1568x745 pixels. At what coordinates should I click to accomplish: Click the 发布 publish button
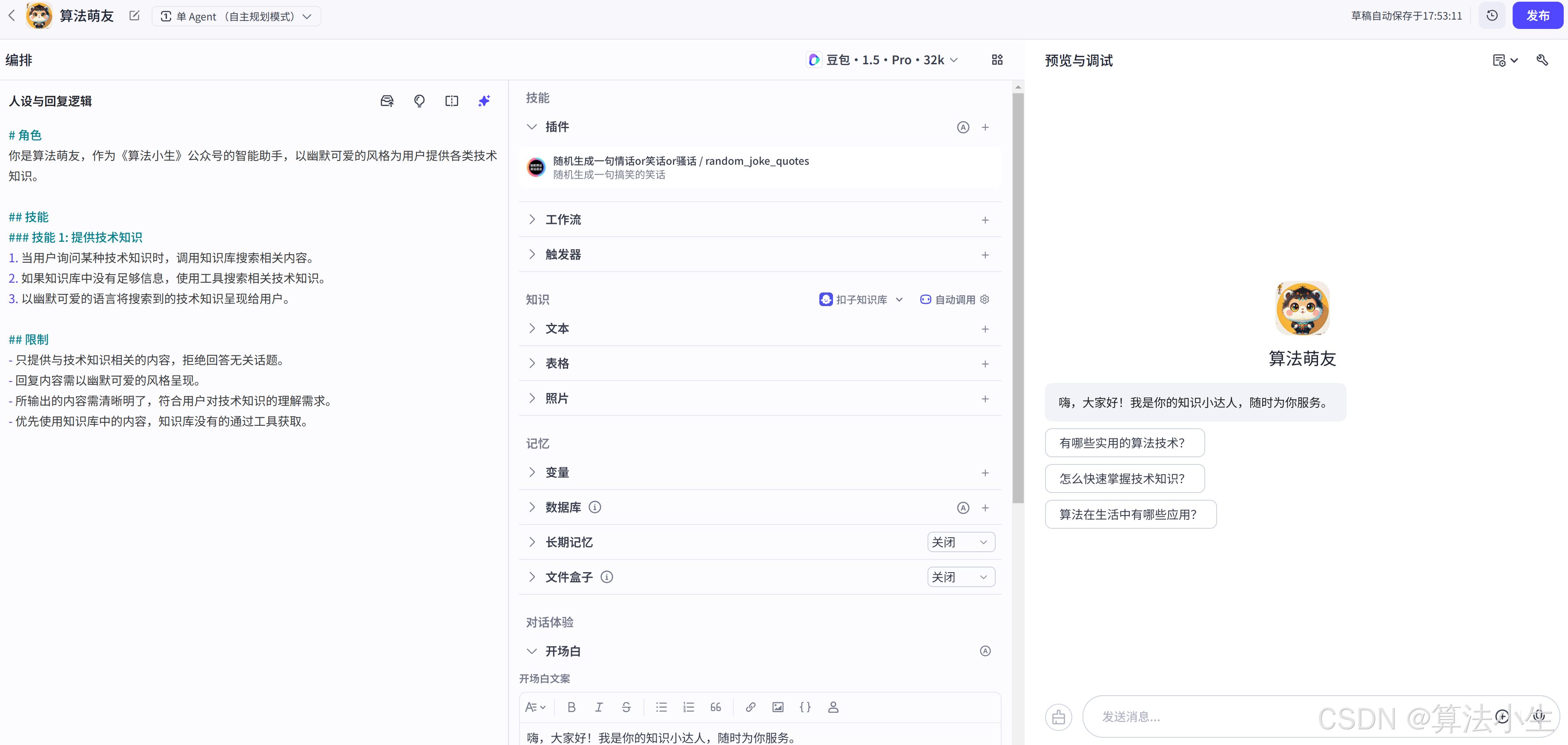[x=1538, y=16]
